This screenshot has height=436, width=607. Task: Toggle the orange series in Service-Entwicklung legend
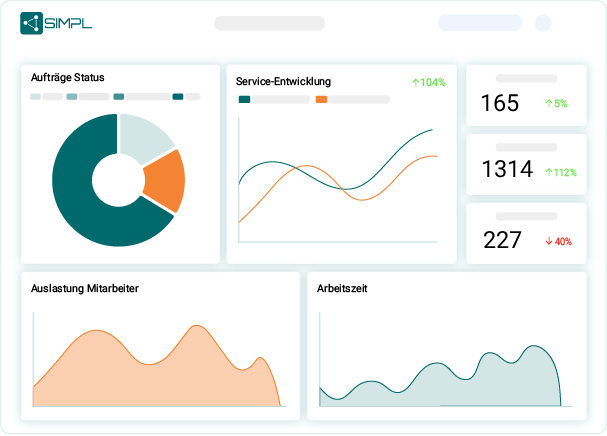[321, 99]
